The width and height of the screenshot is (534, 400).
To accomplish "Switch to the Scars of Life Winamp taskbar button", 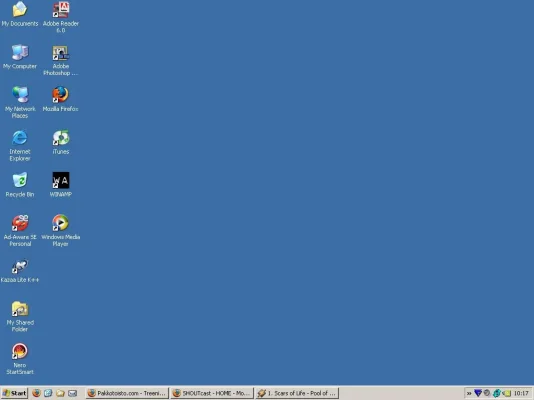I will click(297, 393).
